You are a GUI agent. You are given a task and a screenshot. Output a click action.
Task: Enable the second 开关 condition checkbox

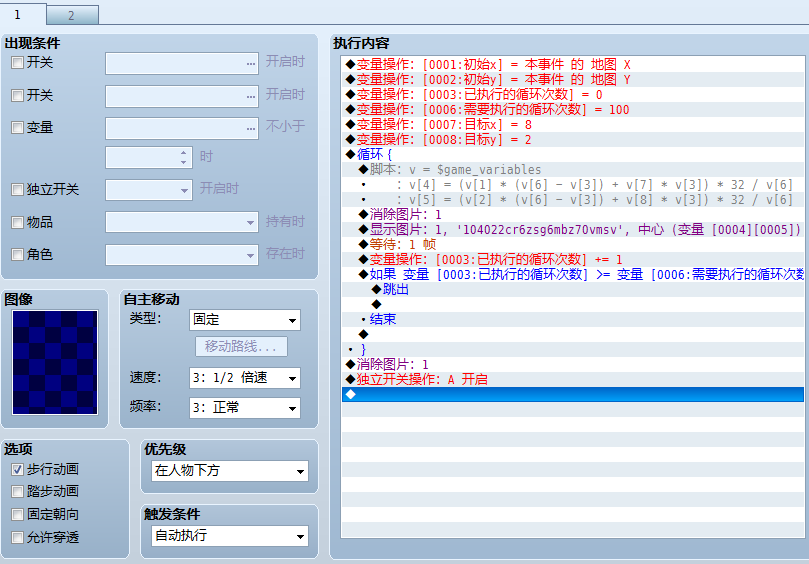[x=18, y=95]
